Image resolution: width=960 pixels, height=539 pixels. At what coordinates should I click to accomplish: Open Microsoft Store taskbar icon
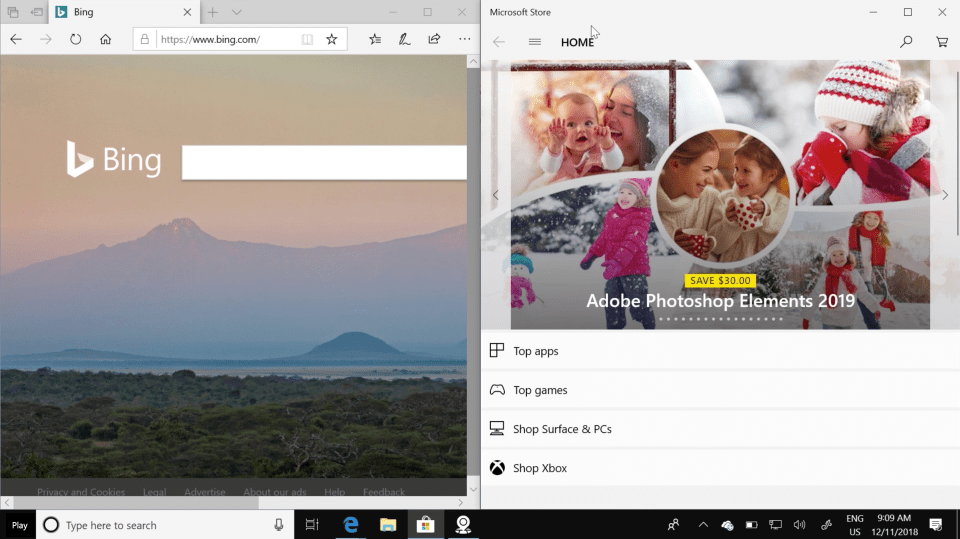pyautogui.click(x=425, y=525)
